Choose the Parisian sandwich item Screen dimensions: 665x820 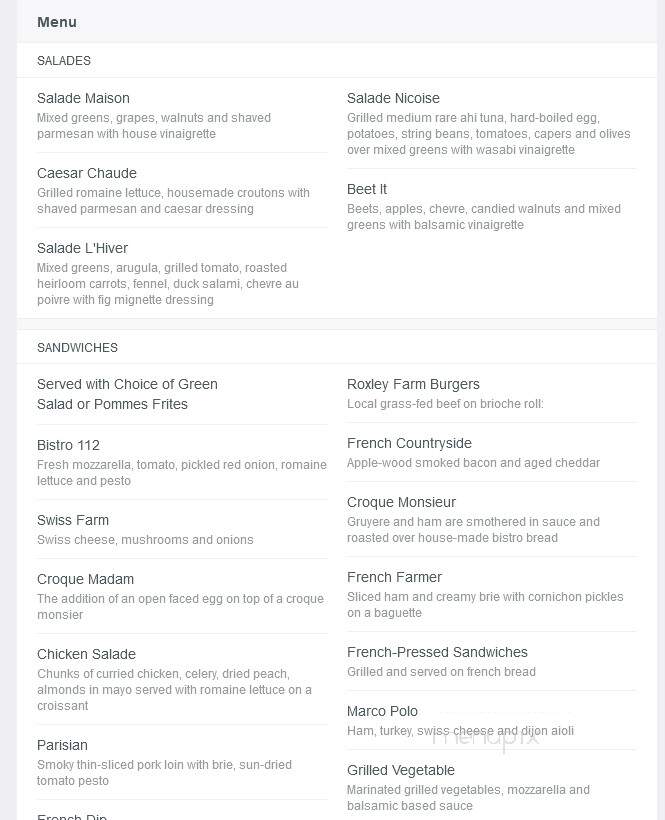[62, 745]
